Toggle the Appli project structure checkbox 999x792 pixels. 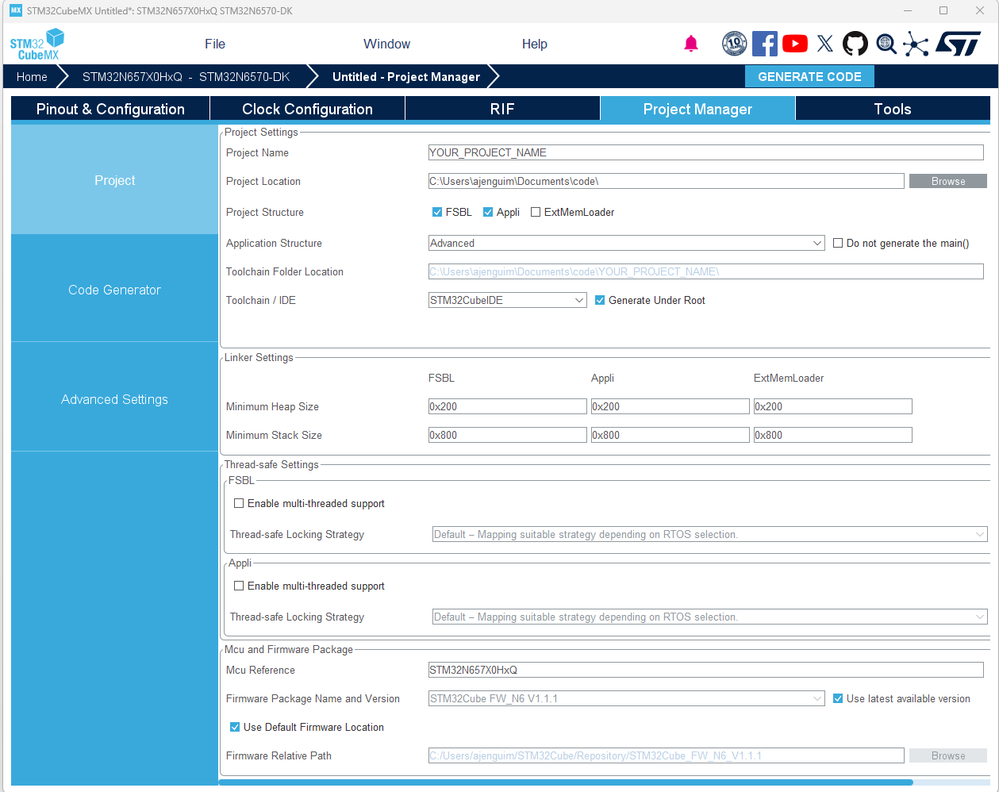pyautogui.click(x=488, y=212)
